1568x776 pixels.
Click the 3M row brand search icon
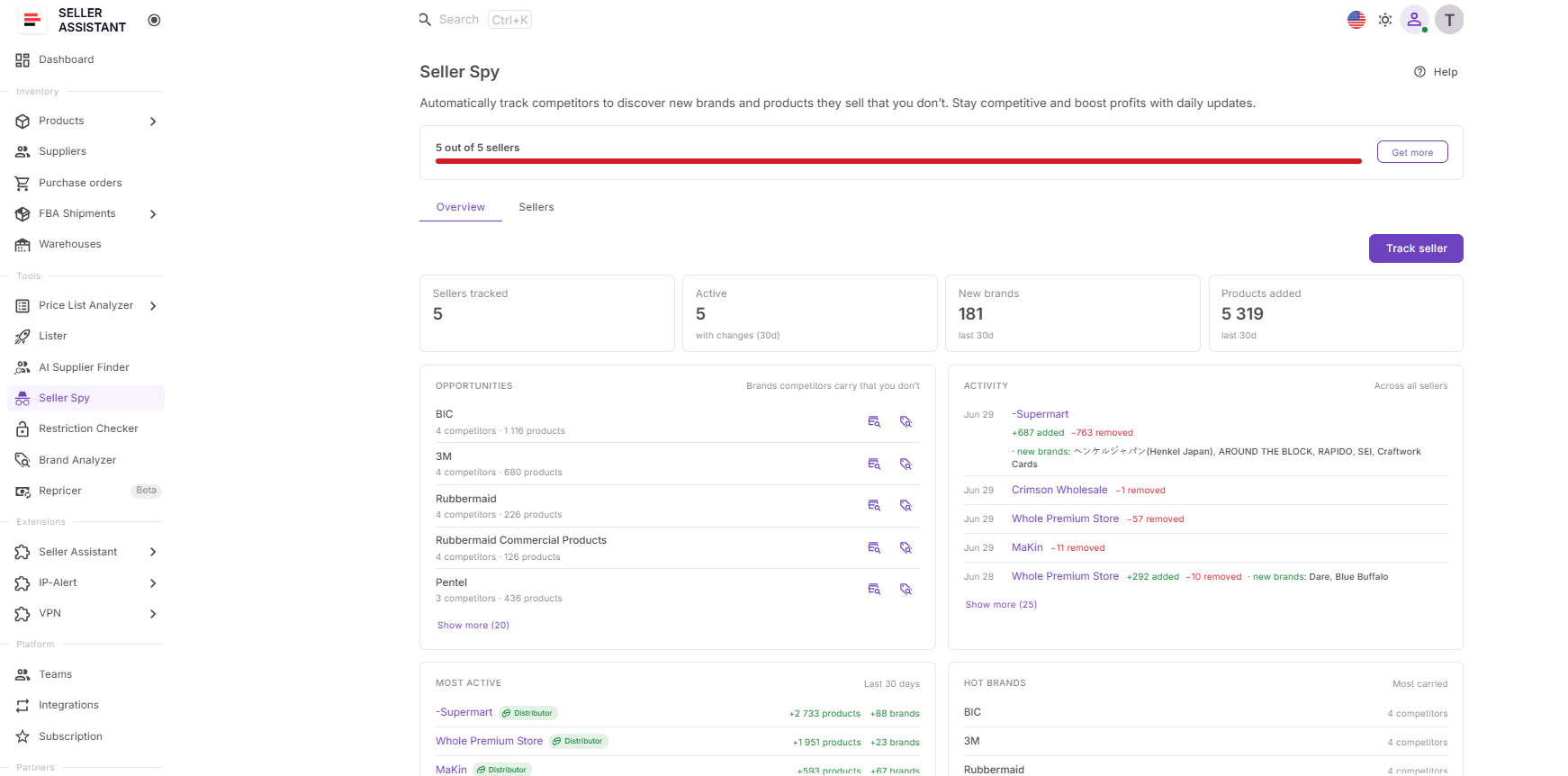906,464
